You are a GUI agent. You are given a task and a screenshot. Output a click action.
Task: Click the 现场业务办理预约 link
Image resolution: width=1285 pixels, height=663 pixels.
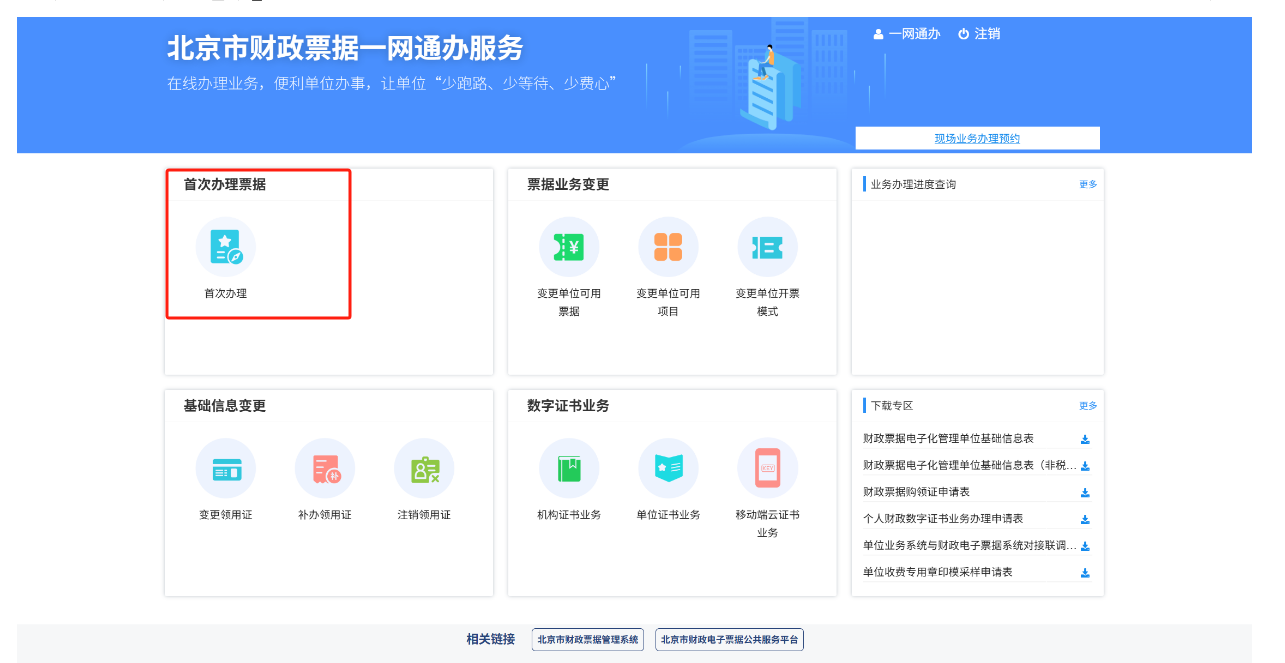(x=977, y=139)
